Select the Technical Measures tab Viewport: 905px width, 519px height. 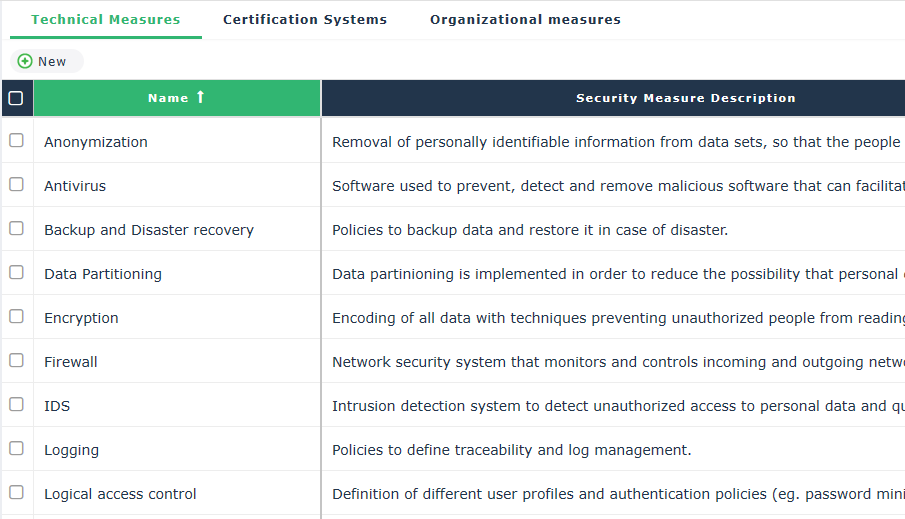click(106, 20)
